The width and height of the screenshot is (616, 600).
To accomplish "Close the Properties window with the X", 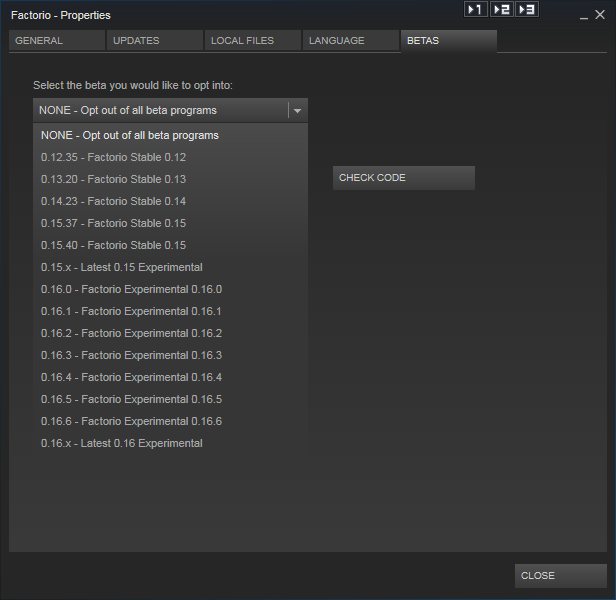I will click(600, 15).
